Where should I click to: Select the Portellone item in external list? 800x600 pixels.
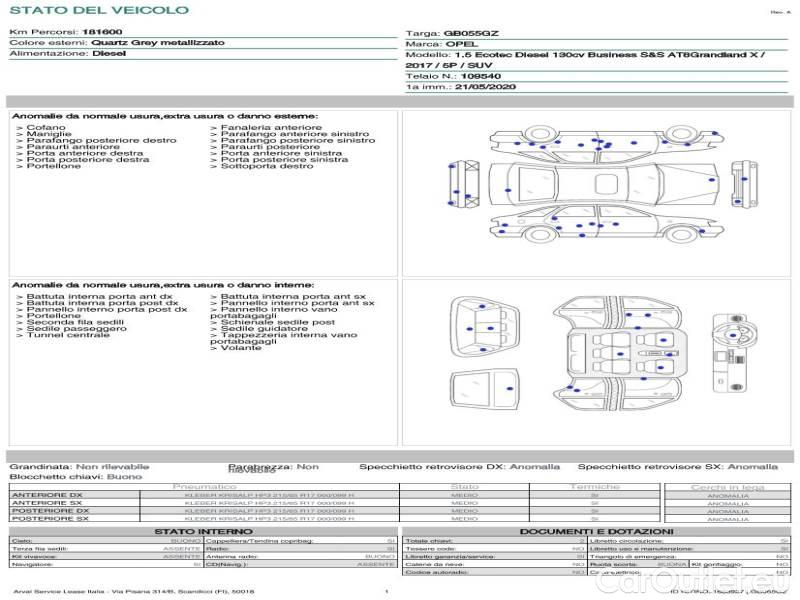click(x=48, y=166)
